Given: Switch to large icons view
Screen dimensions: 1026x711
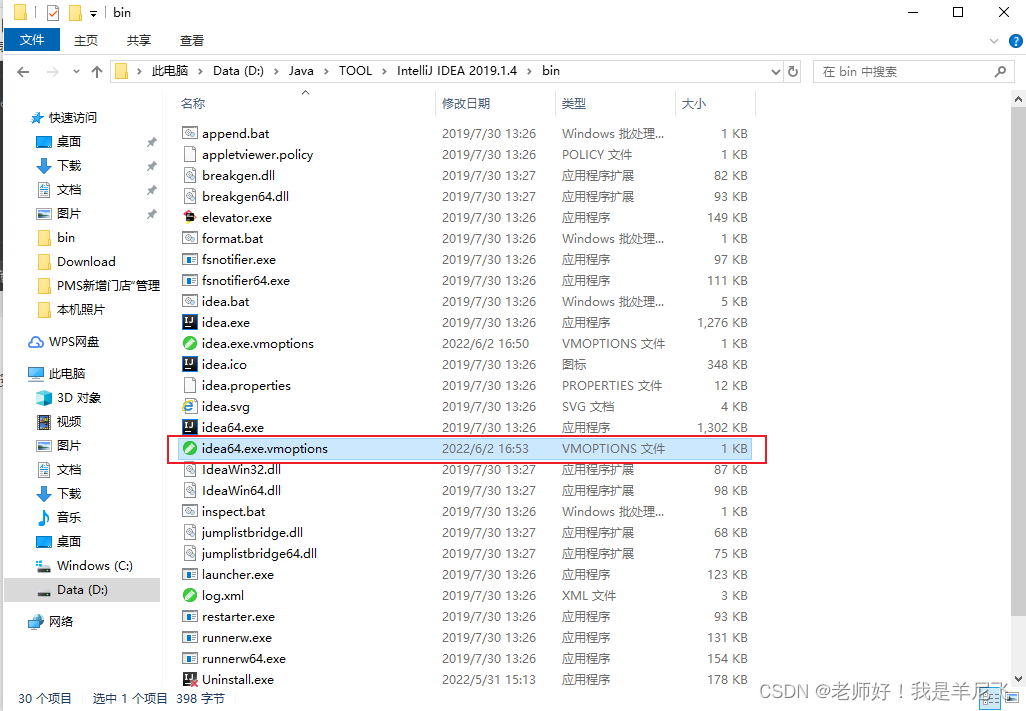Looking at the screenshot, I should [1013, 699].
